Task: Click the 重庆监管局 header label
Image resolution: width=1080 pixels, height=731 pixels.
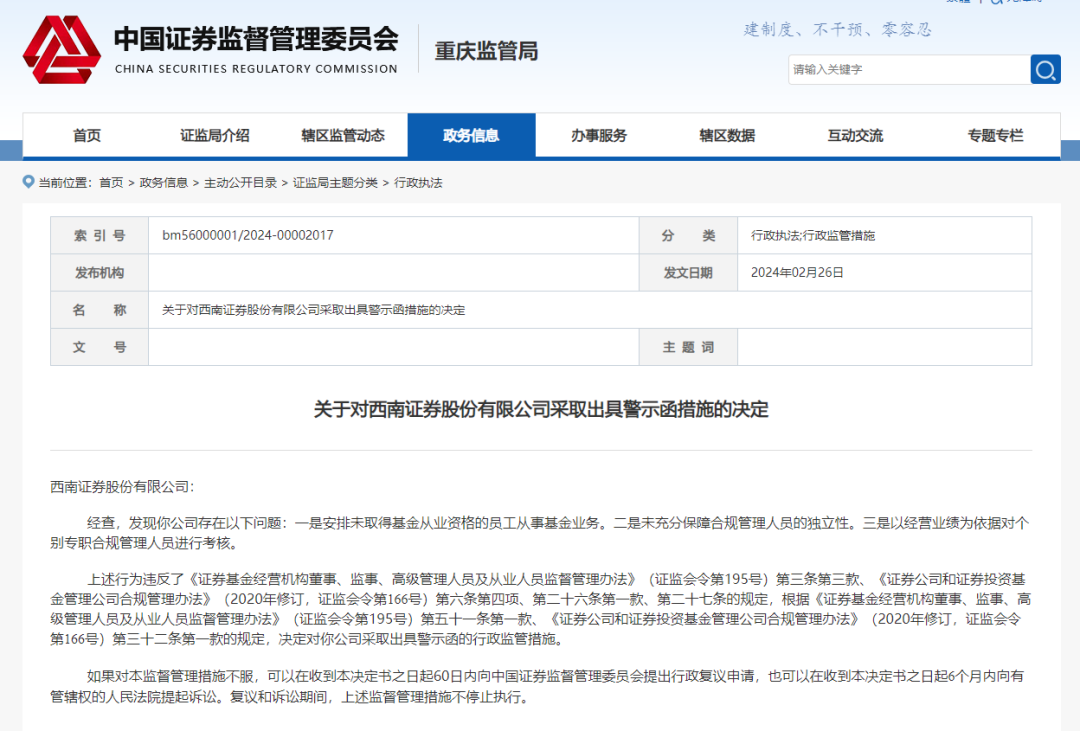Action: point(486,51)
